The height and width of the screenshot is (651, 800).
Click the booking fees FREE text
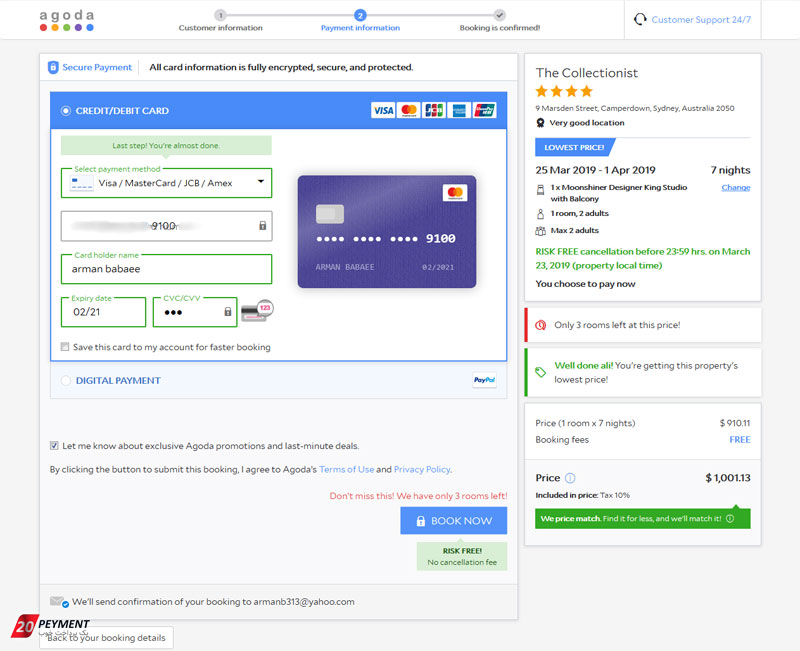pyautogui.click(x=740, y=440)
